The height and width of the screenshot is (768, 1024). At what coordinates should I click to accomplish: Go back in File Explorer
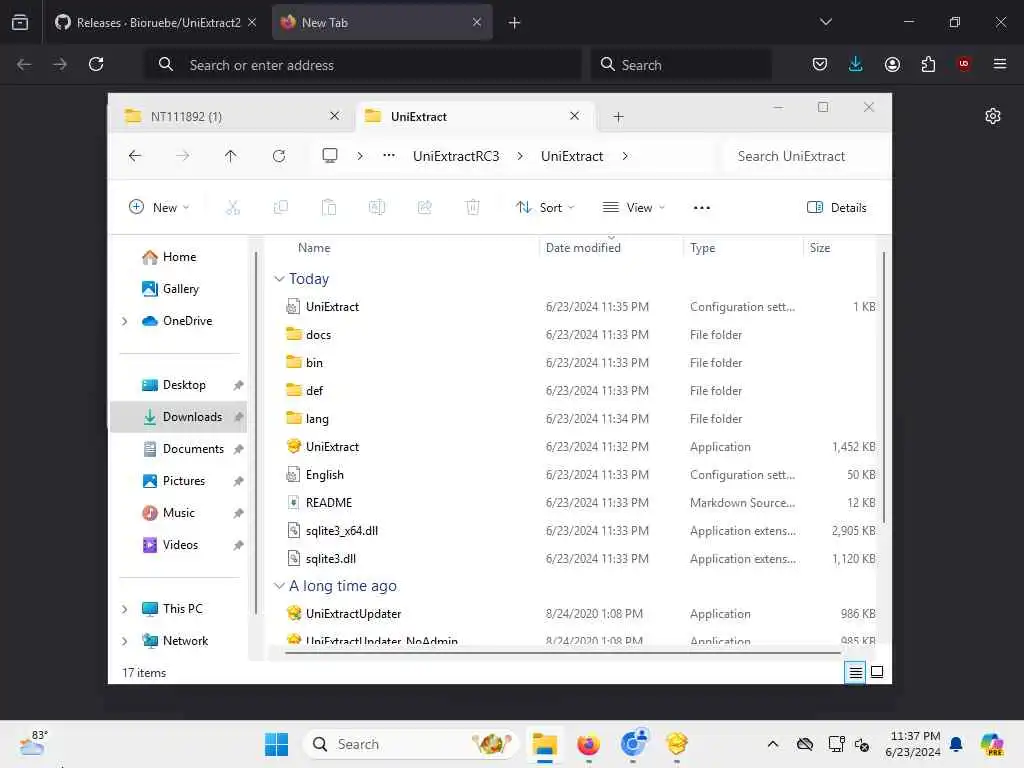[135, 156]
